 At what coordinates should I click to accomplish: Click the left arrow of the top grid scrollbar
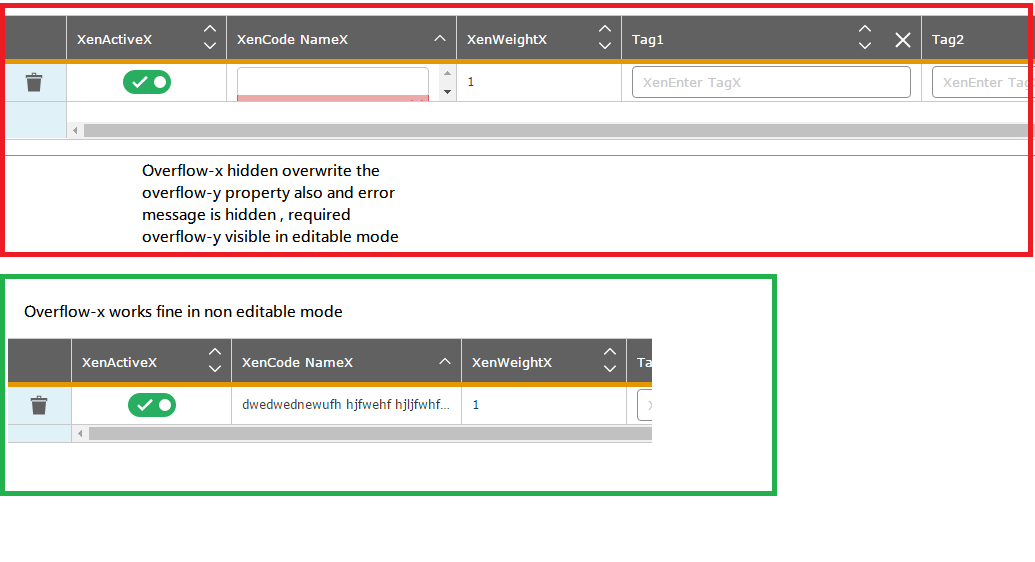[75, 131]
